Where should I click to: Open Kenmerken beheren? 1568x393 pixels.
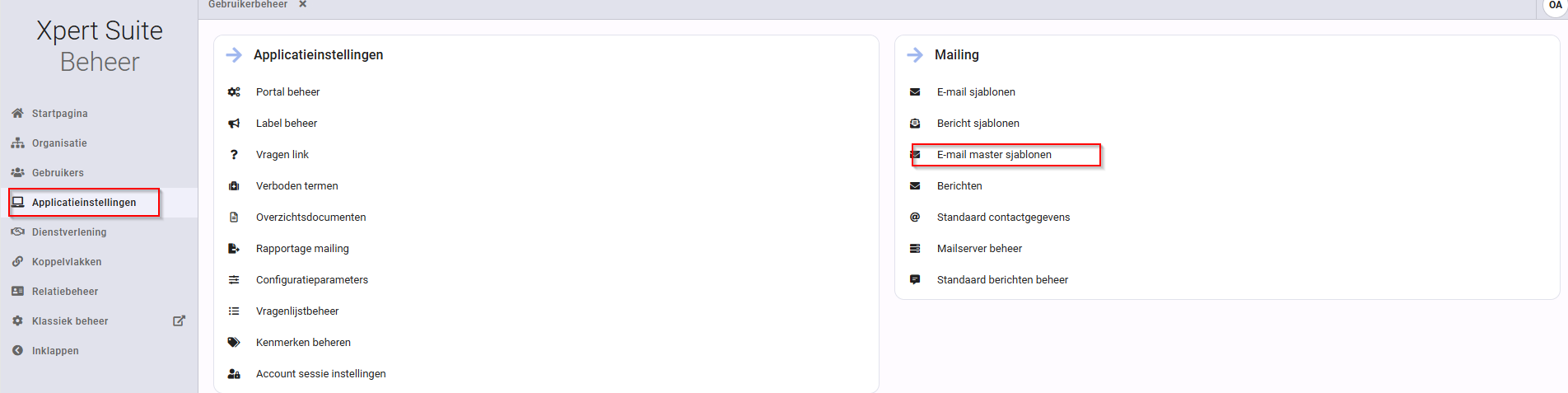tap(303, 342)
